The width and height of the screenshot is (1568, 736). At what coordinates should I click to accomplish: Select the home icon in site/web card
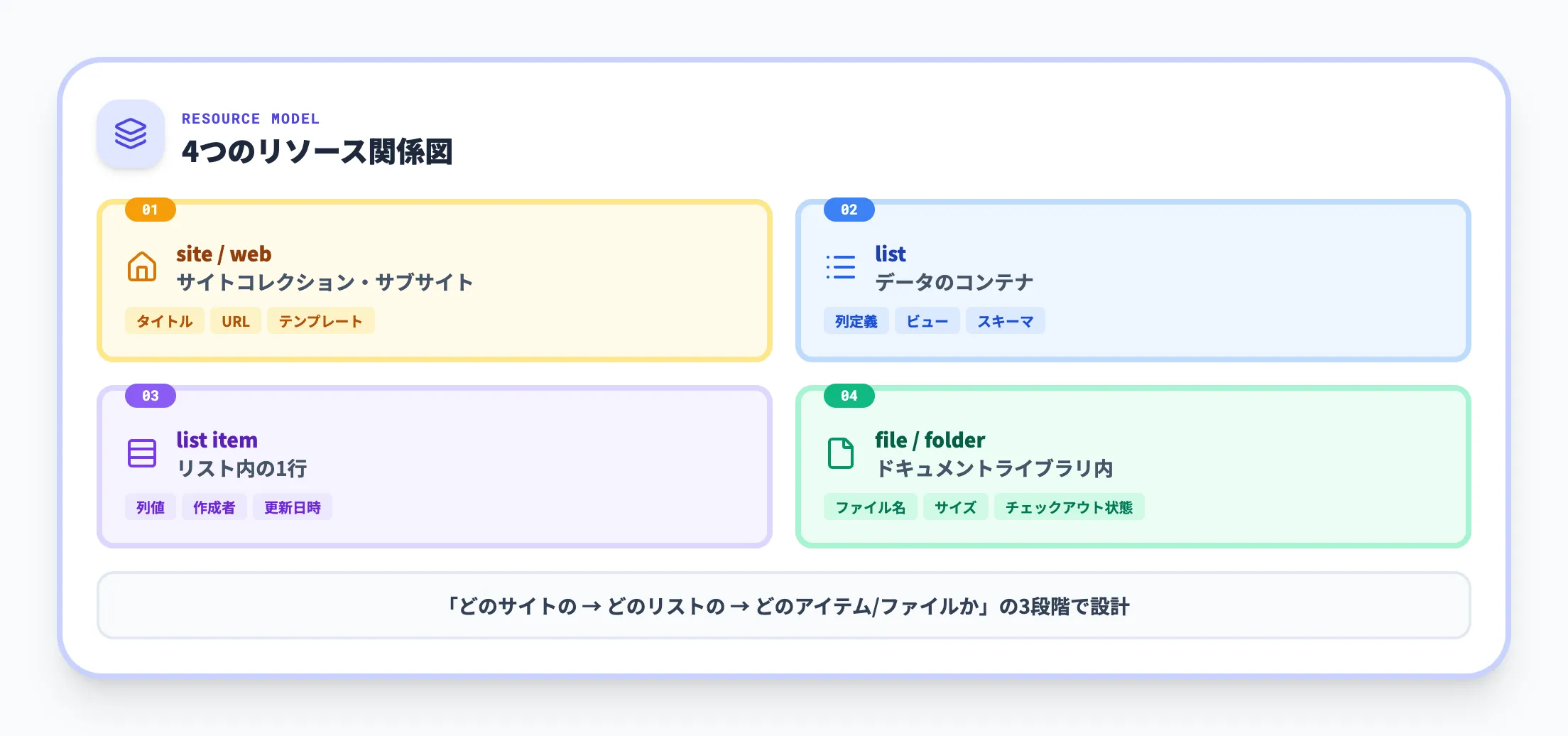[x=142, y=267]
